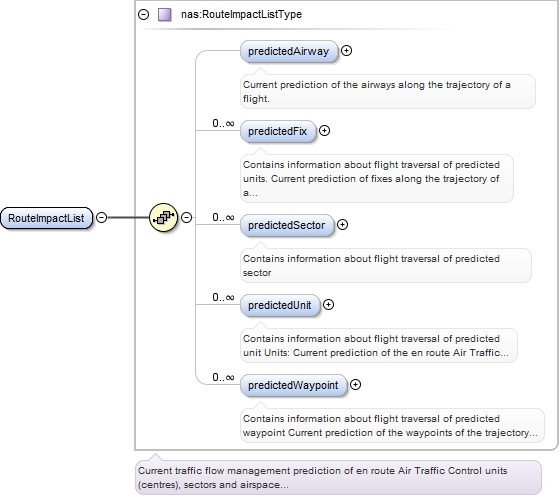Expand the predictedSector plus icon
Viewport: 560px width, 498px height.
coord(342,225)
